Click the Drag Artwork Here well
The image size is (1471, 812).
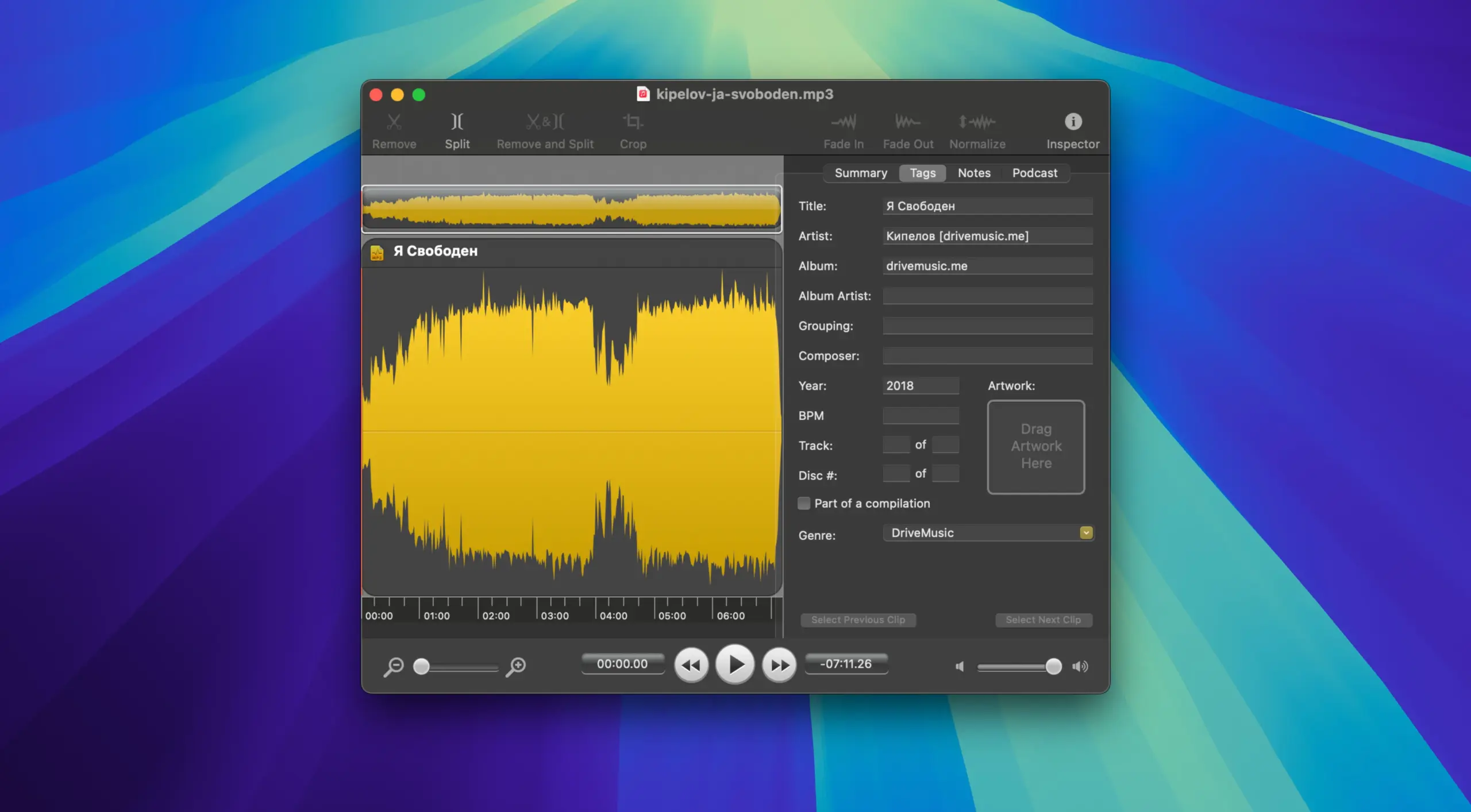pos(1035,447)
